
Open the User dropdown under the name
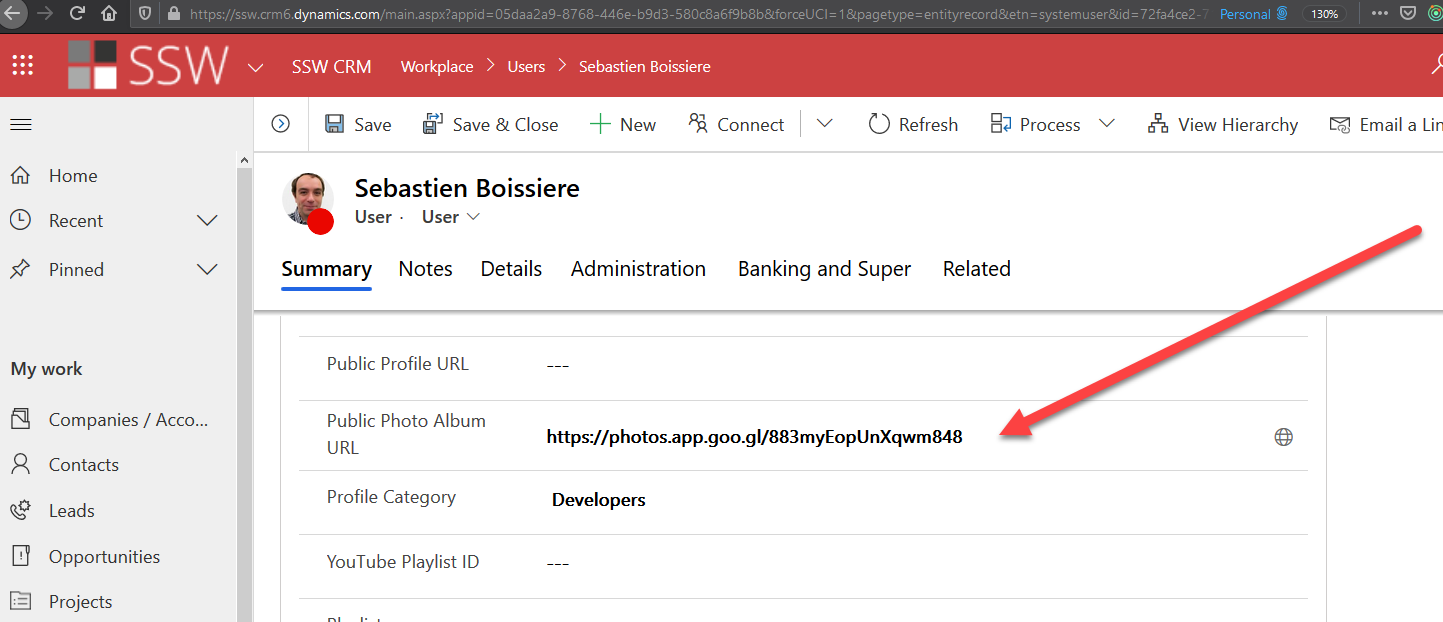pos(449,216)
